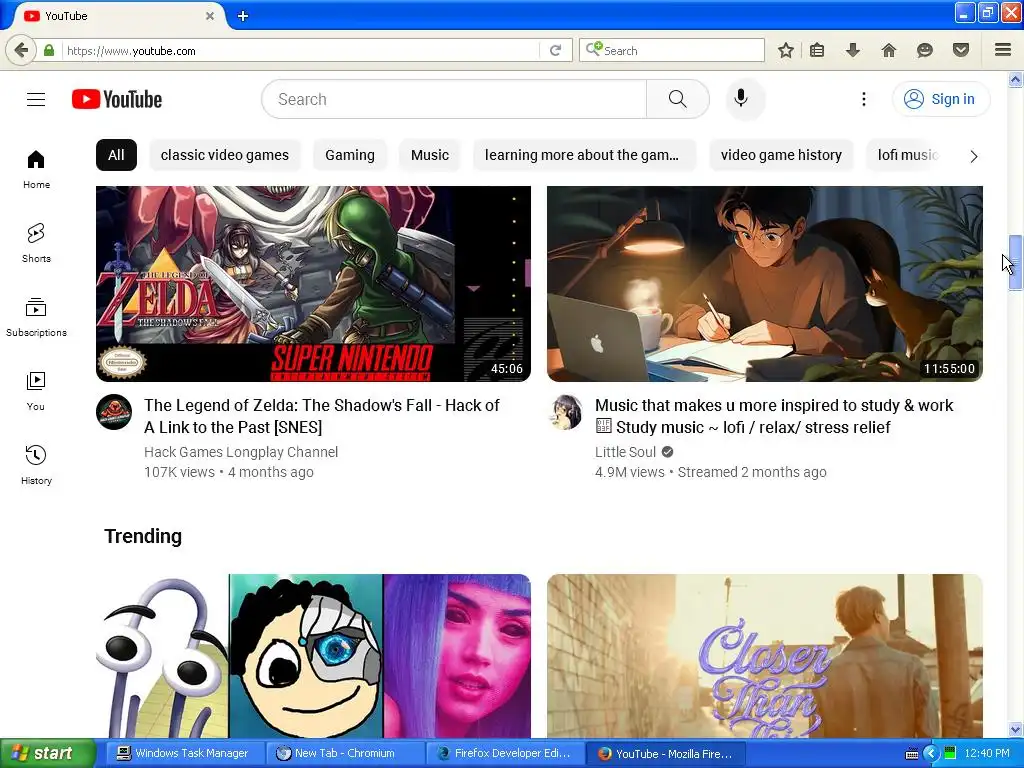Open History in YouTube sidebar
The image size is (1024, 768).
[x=36, y=464]
